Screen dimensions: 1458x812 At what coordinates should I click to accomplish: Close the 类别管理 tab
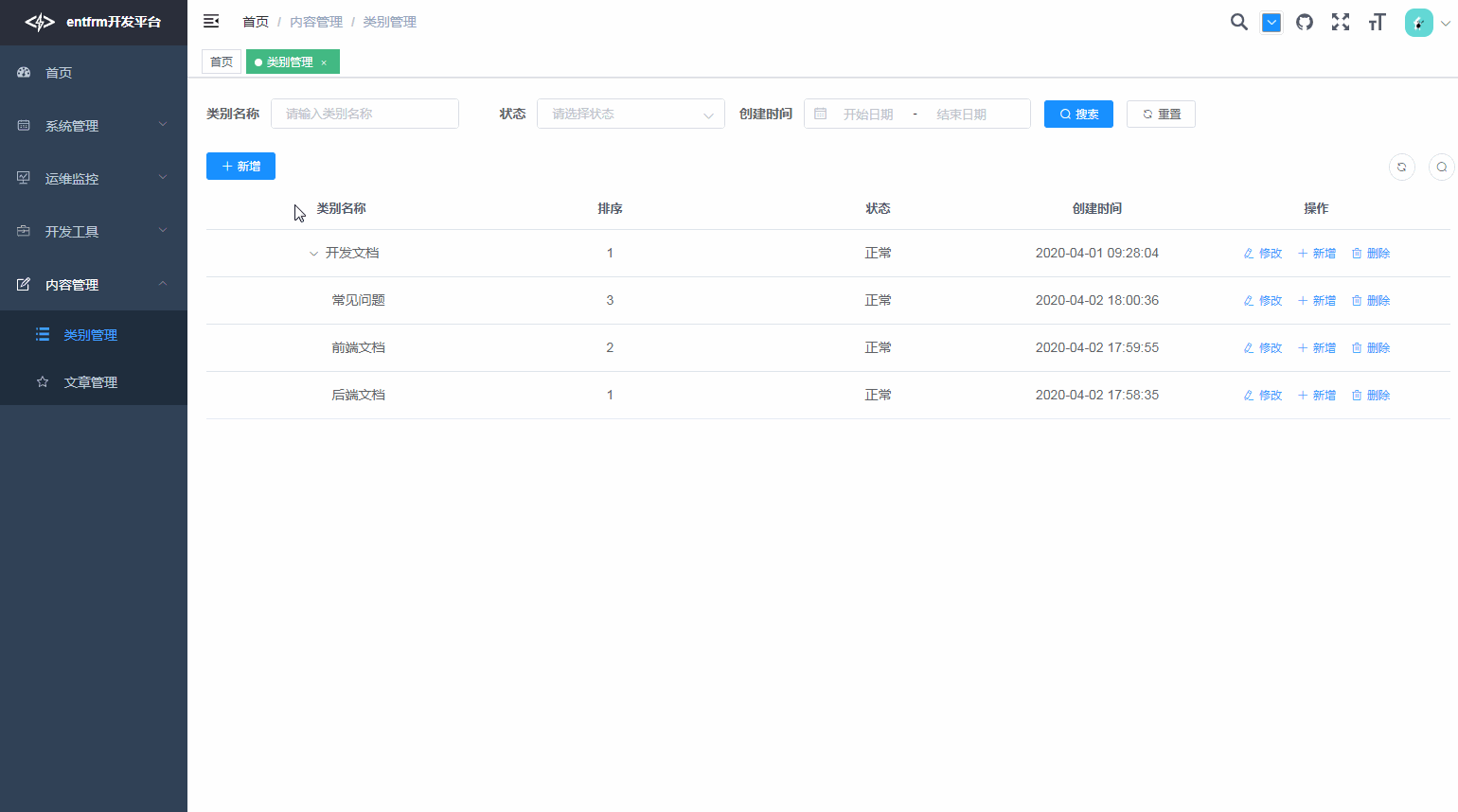point(324,62)
